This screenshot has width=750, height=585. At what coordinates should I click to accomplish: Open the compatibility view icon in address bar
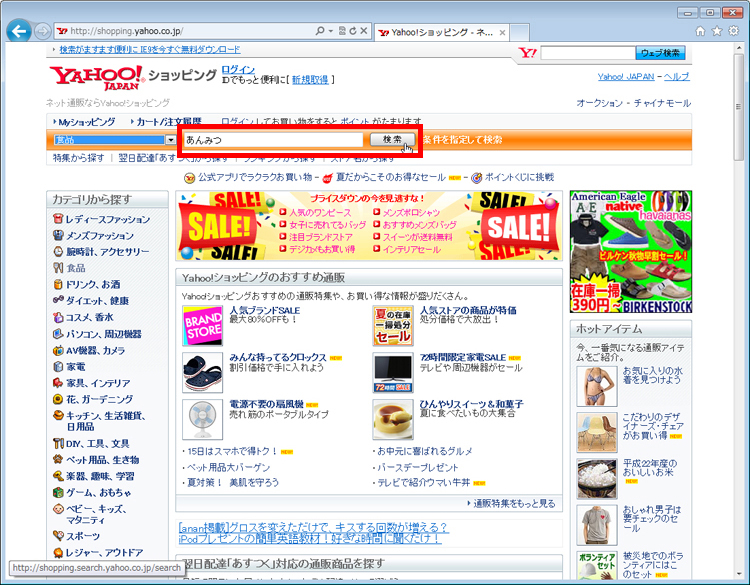tap(342, 31)
